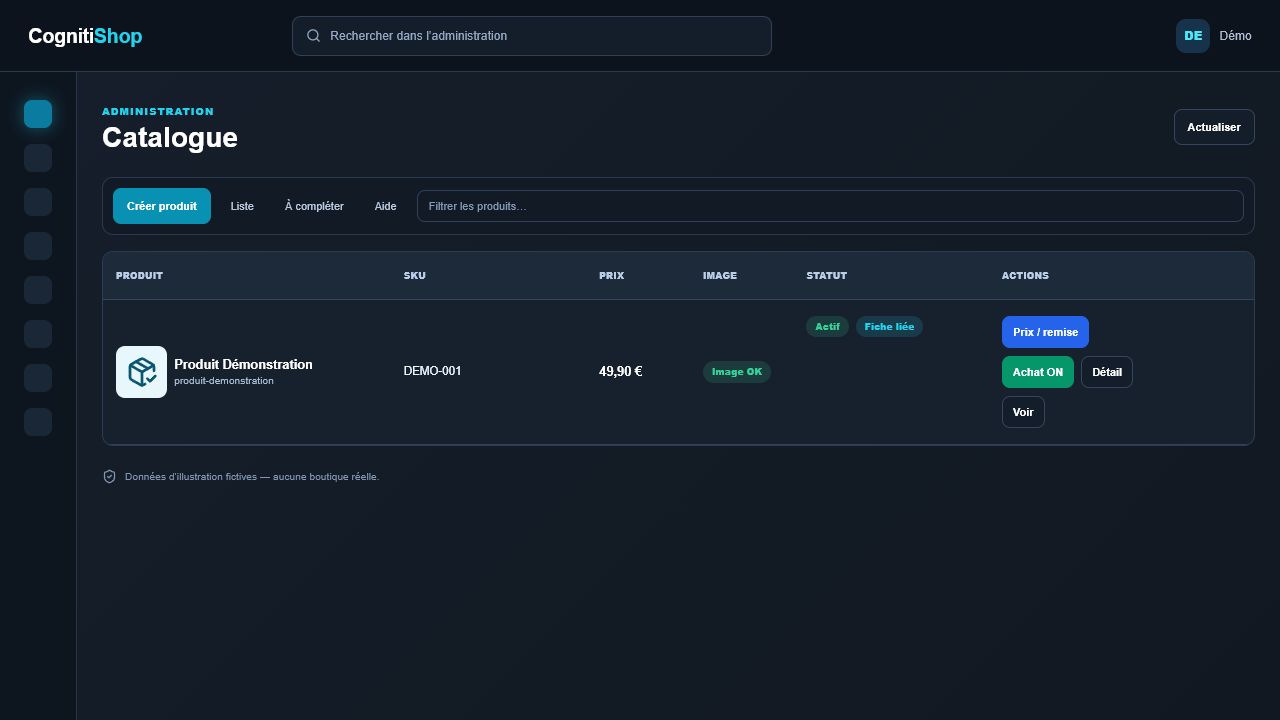
Task: Click the ADMINISTRATION breadcrumb label
Action: tap(158, 112)
